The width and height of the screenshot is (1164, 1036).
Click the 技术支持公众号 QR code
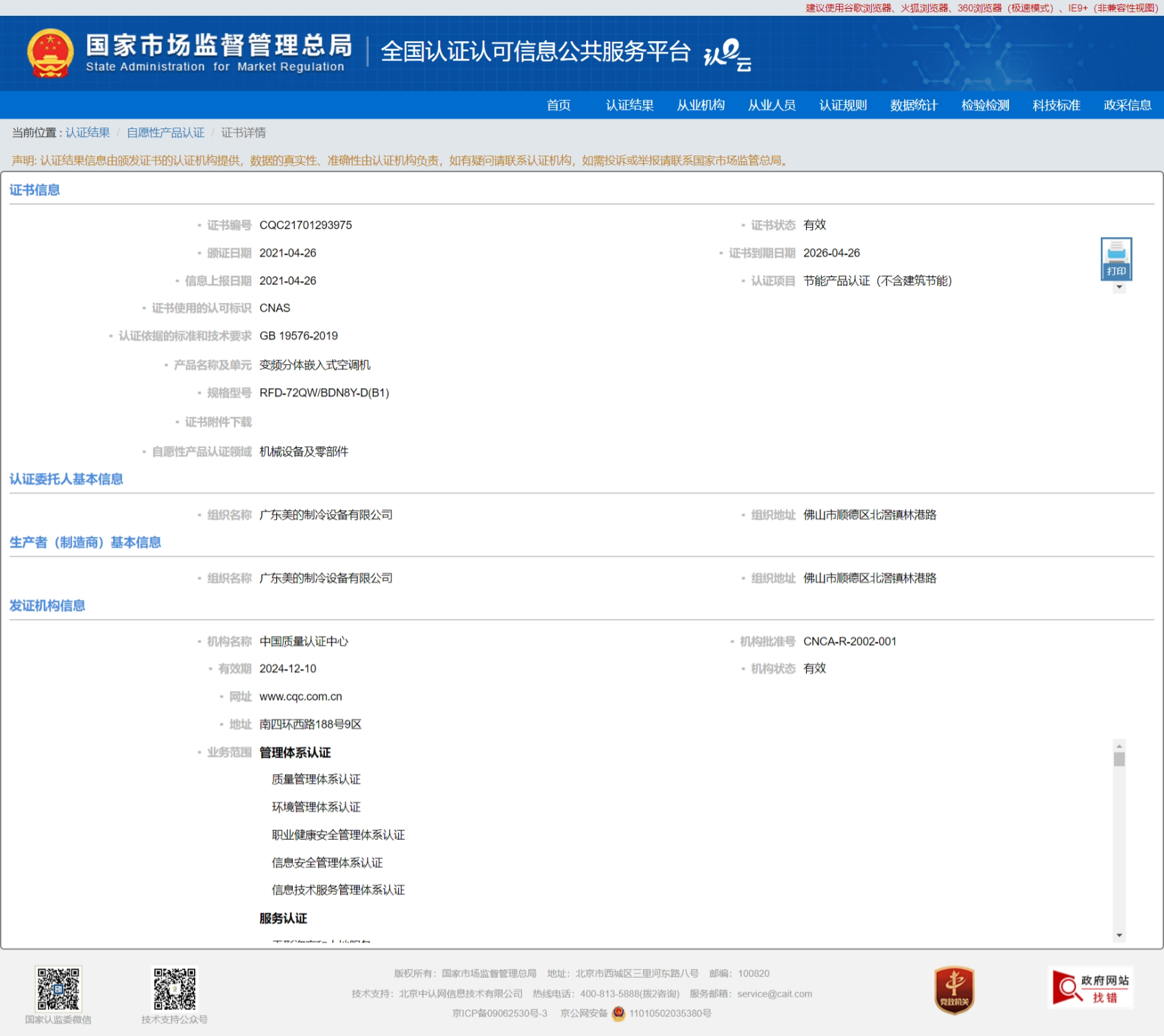175,989
